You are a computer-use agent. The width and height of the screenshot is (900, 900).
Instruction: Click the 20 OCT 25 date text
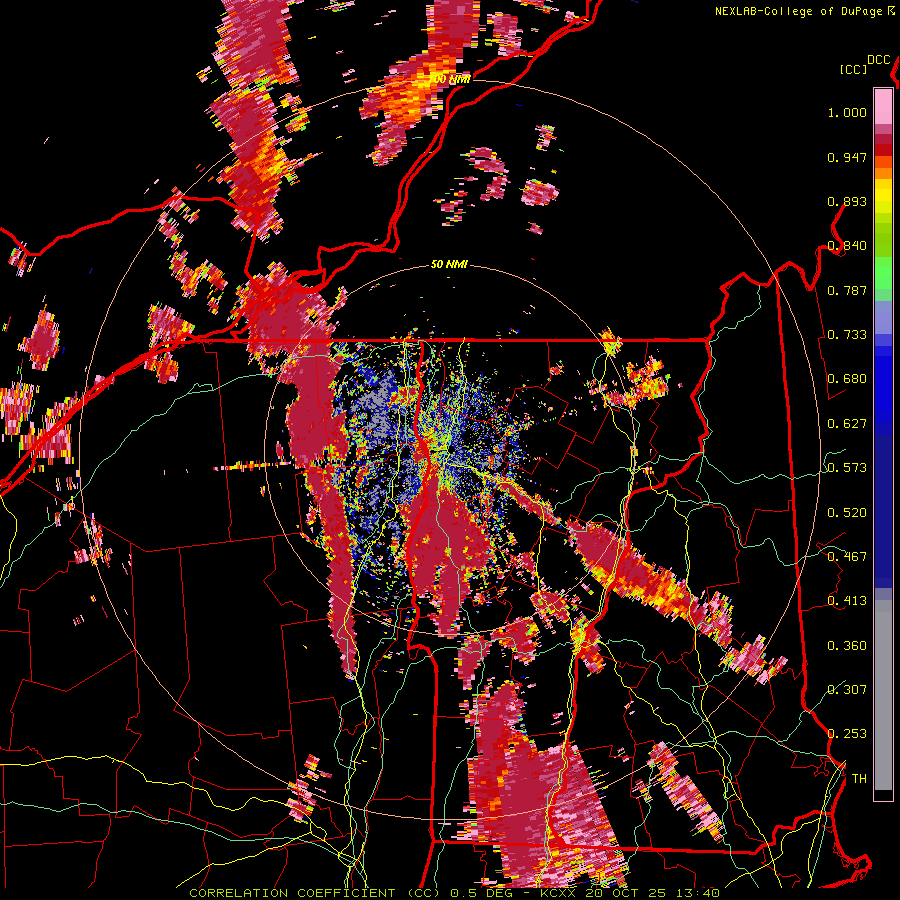point(627,893)
